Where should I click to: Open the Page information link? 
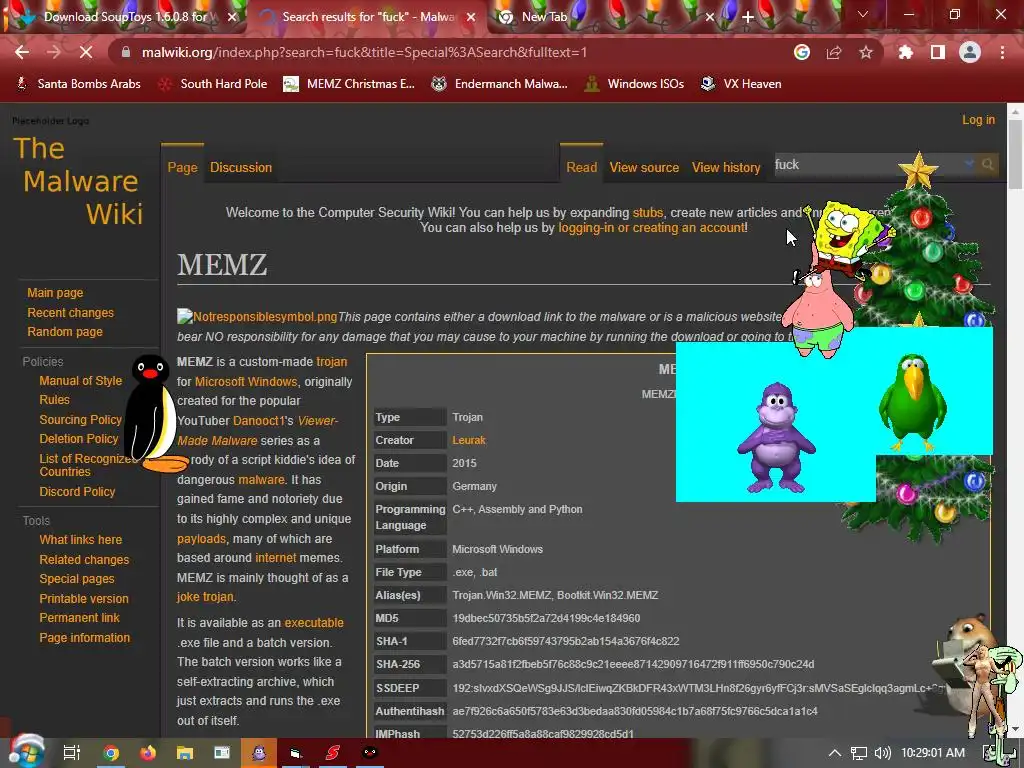pos(84,637)
